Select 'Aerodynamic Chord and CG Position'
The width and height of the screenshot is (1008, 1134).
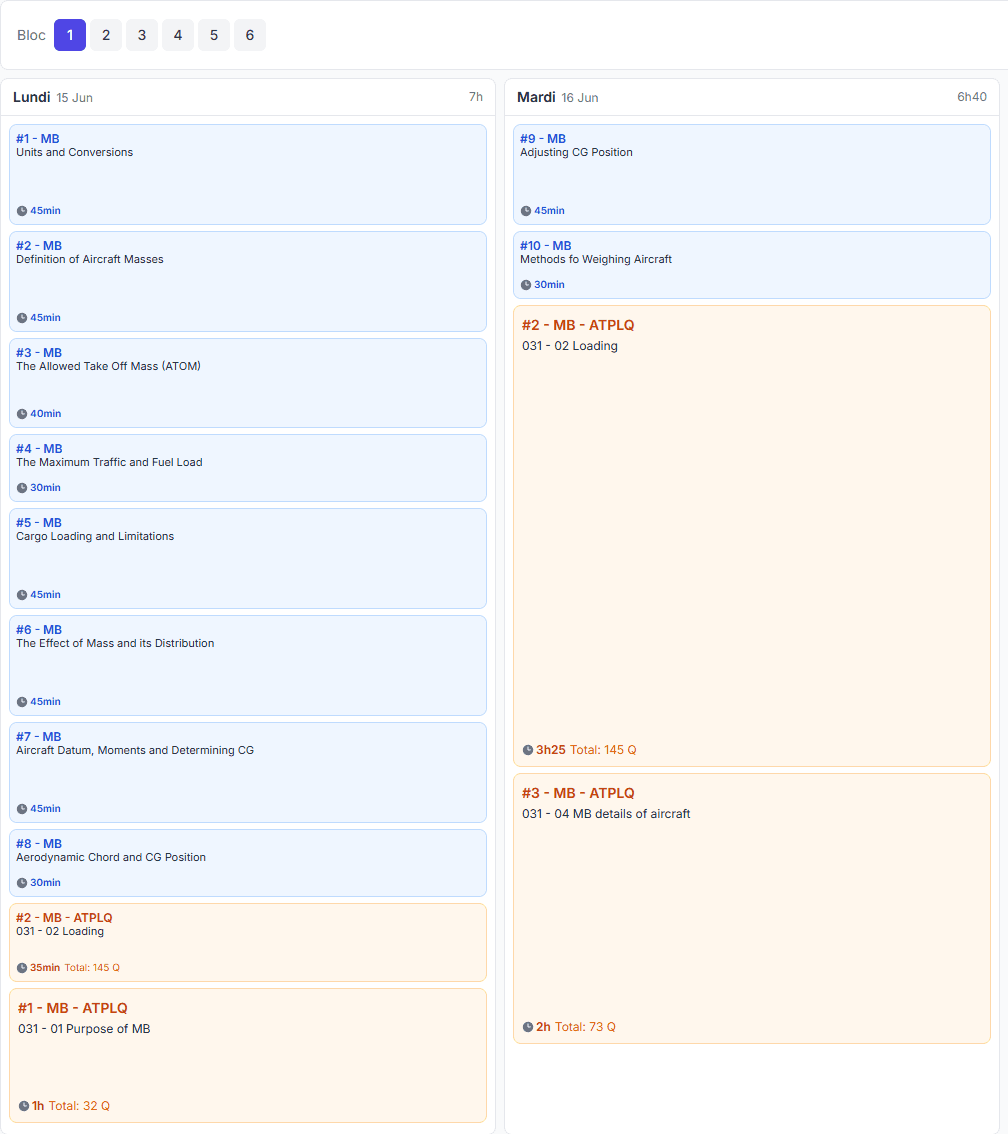click(111, 858)
